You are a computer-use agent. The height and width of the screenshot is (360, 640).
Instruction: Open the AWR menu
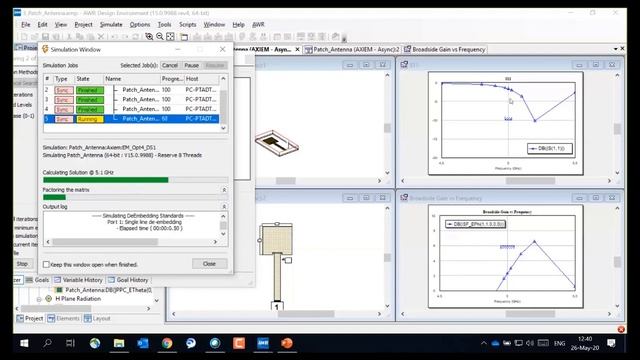click(258, 24)
